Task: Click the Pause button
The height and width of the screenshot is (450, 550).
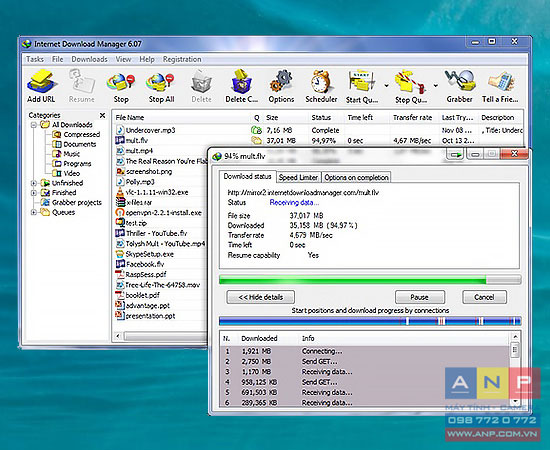Action: point(420,297)
